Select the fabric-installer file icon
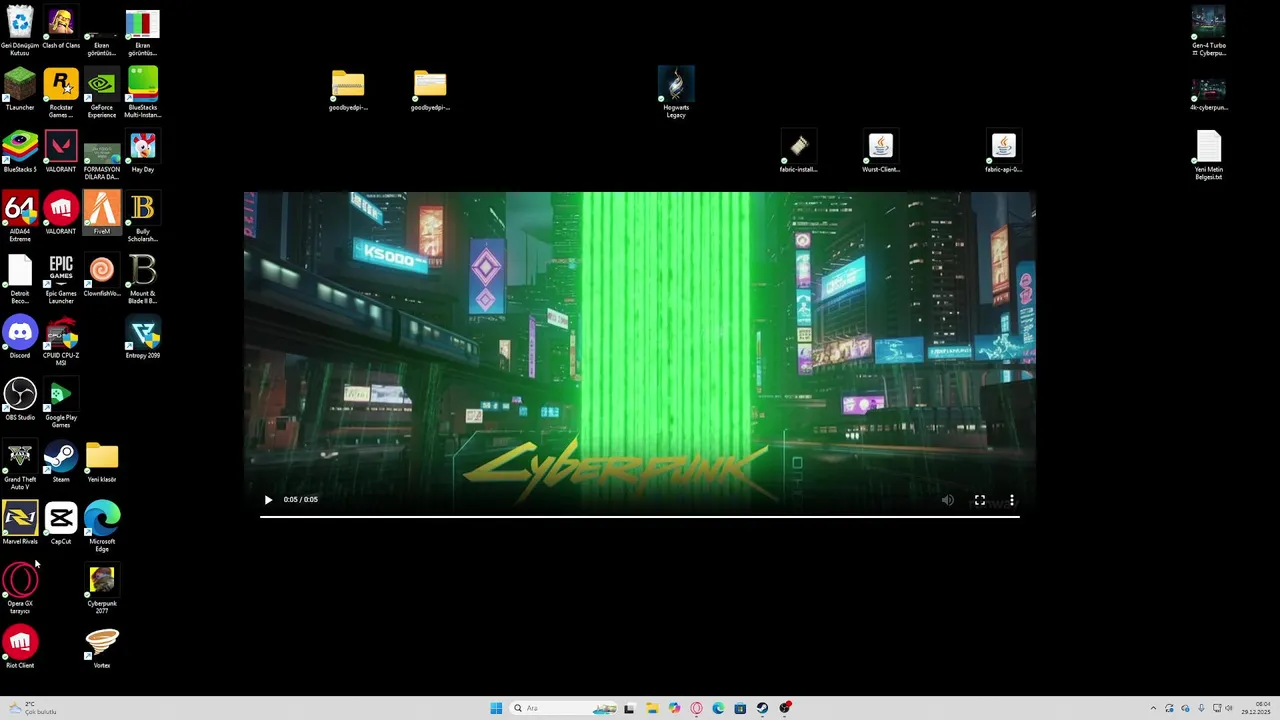The height and width of the screenshot is (720, 1280). [799, 151]
